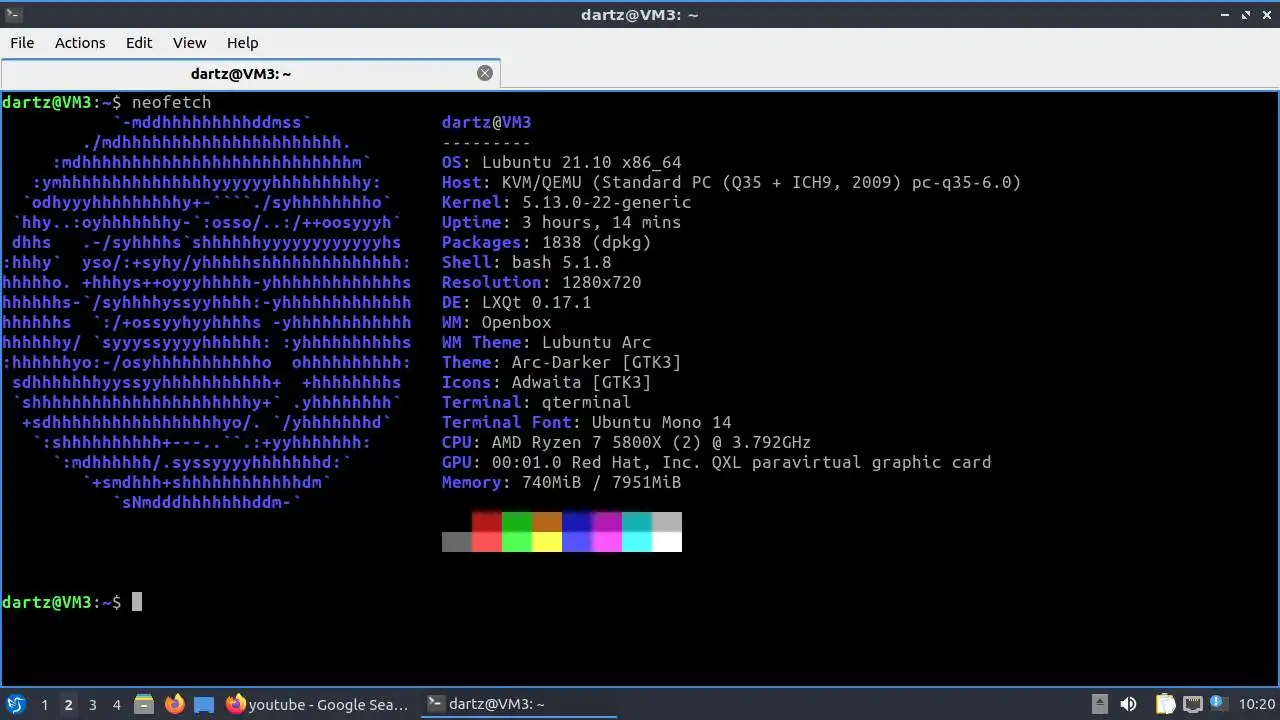1280x720 pixels.
Task: Click the 10:20 panel clock
Action: (x=1257, y=704)
